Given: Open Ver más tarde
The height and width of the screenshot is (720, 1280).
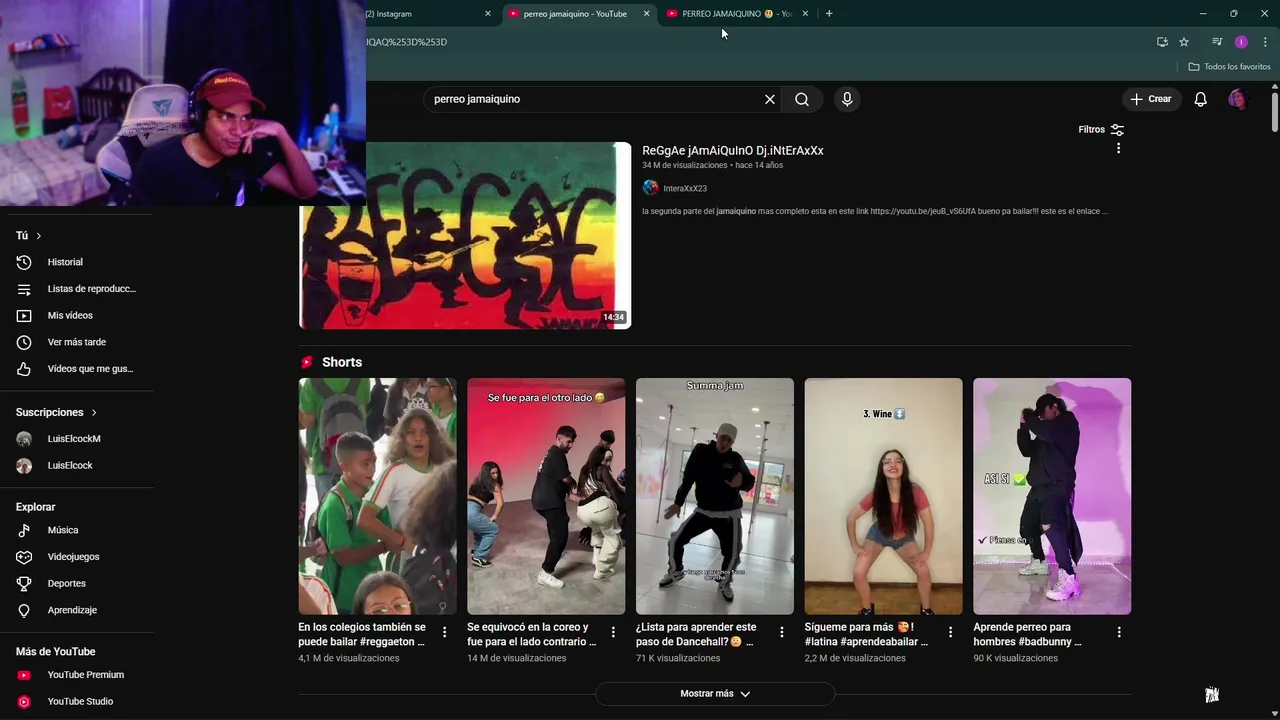Looking at the screenshot, I should [77, 342].
